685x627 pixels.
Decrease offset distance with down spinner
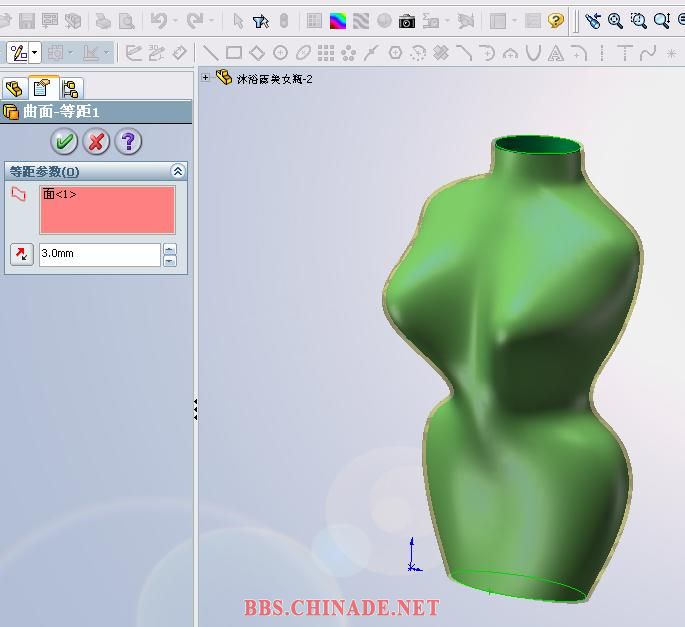point(170,261)
